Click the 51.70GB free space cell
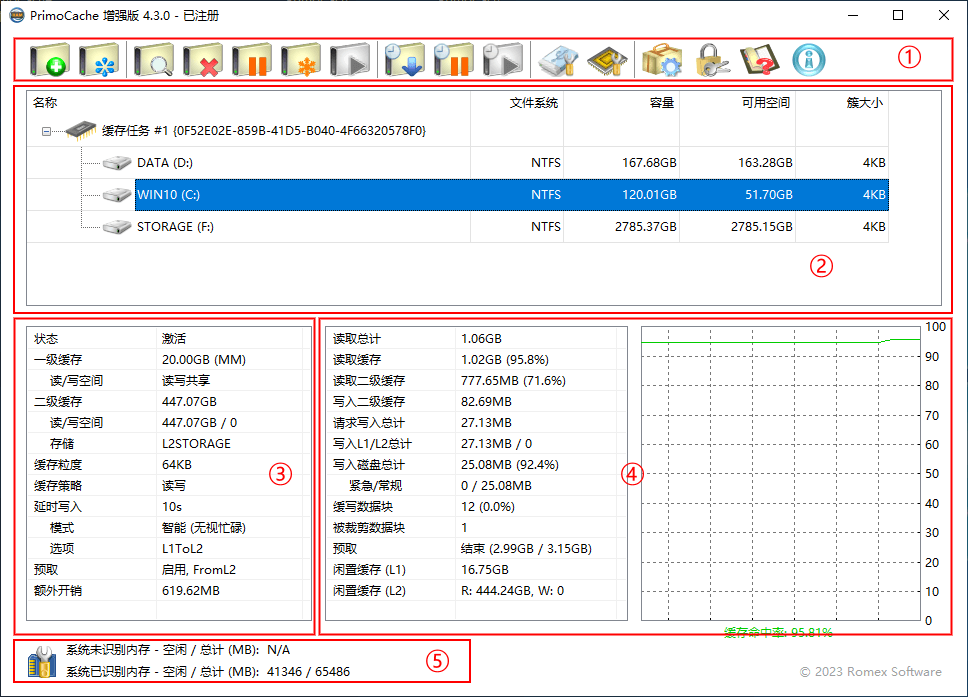This screenshot has height=697, width=968. coord(769,195)
